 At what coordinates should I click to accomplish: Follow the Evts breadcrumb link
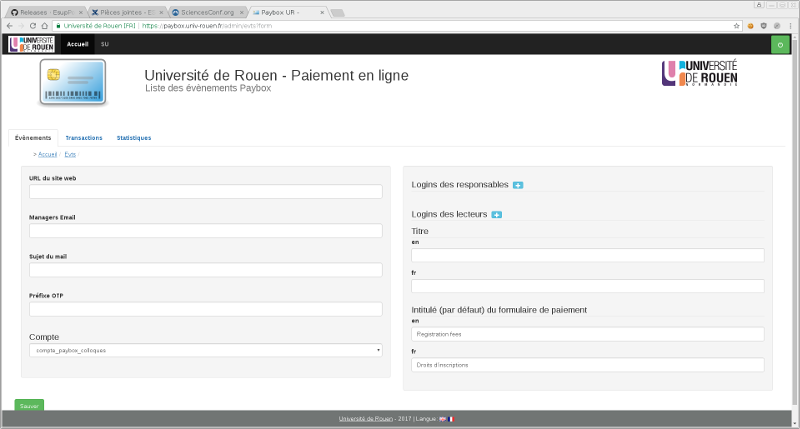[x=70, y=155]
